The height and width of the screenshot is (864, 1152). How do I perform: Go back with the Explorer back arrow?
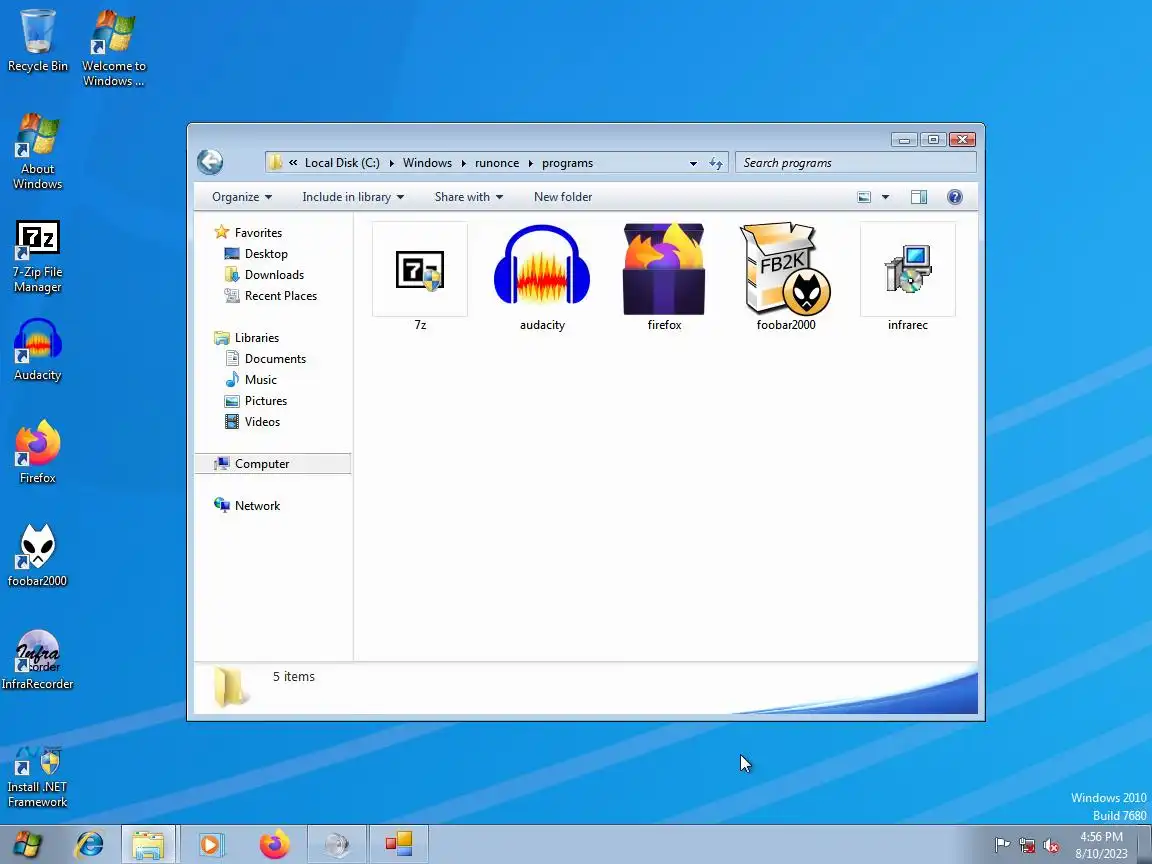(210, 162)
